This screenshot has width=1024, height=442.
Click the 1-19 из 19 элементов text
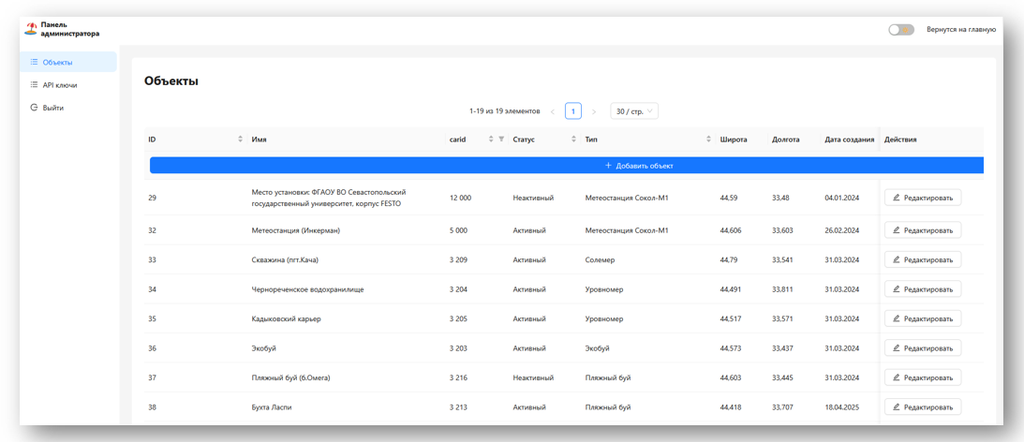pos(504,112)
